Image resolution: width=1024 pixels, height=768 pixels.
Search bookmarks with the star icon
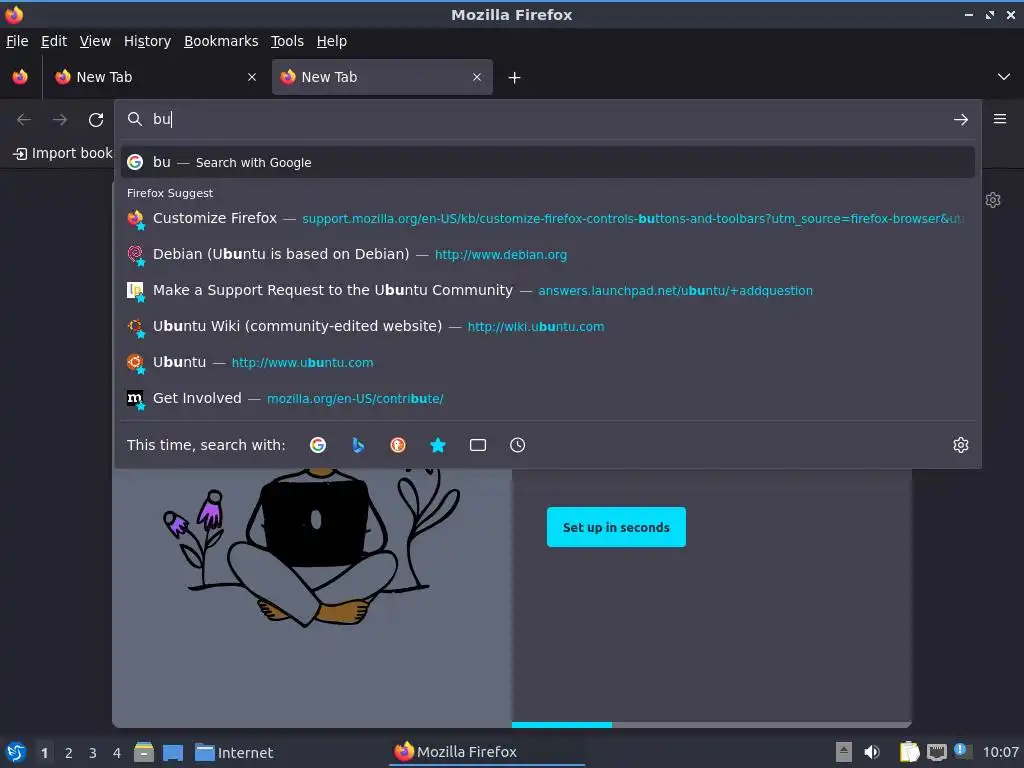pyautogui.click(x=438, y=445)
